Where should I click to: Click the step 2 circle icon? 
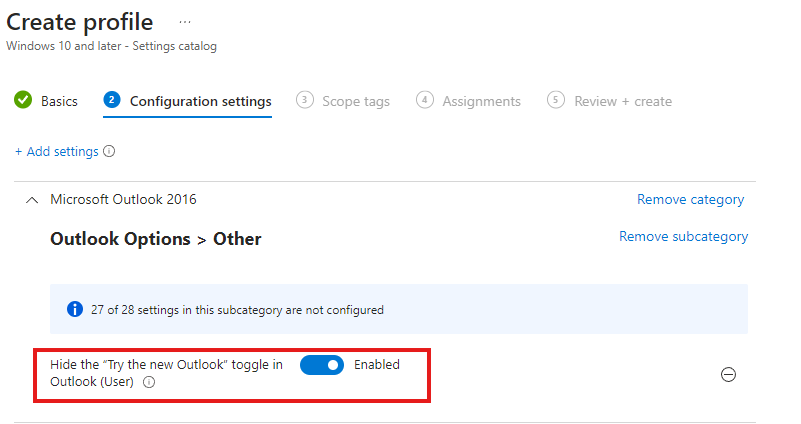pyautogui.click(x=112, y=100)
